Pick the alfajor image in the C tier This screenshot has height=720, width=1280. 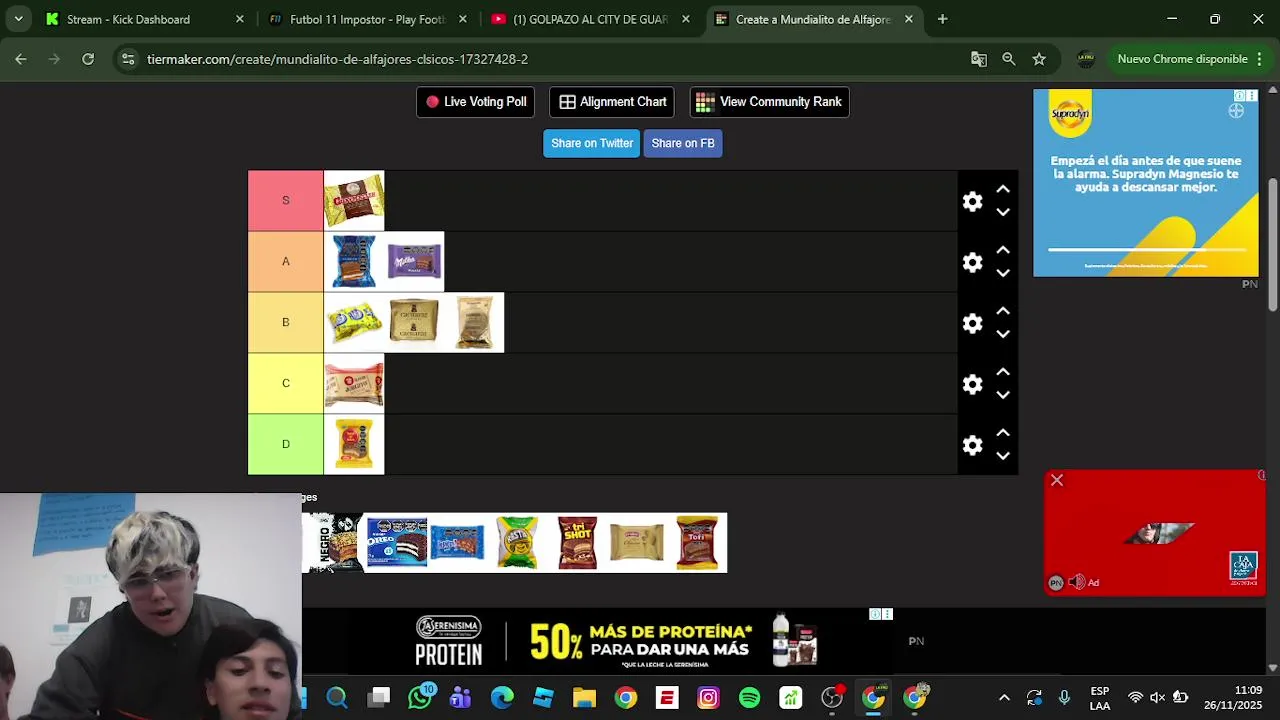[354, 384]
